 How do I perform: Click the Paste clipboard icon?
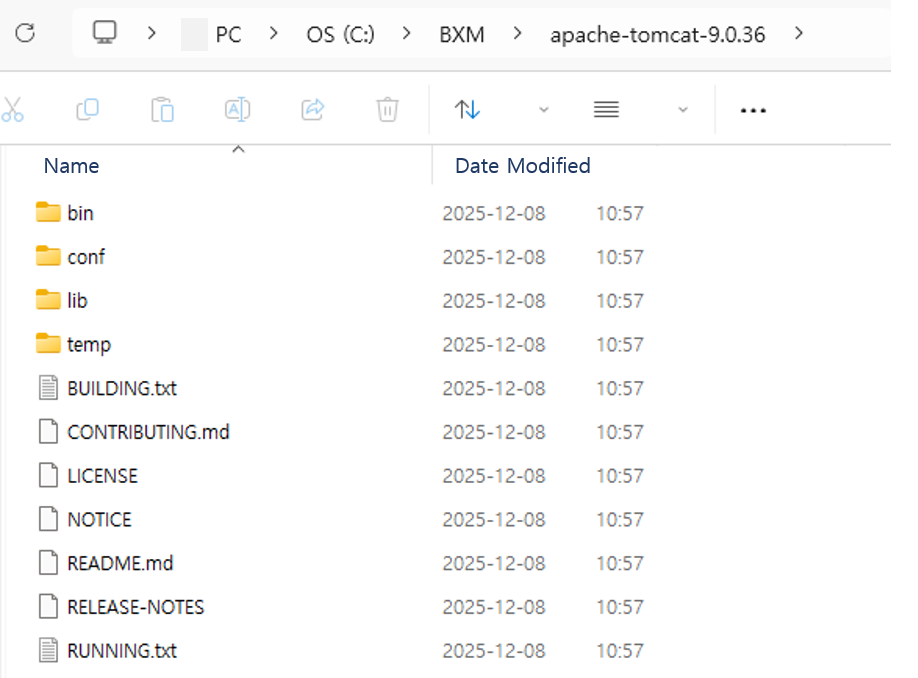(x=162, y=109)
